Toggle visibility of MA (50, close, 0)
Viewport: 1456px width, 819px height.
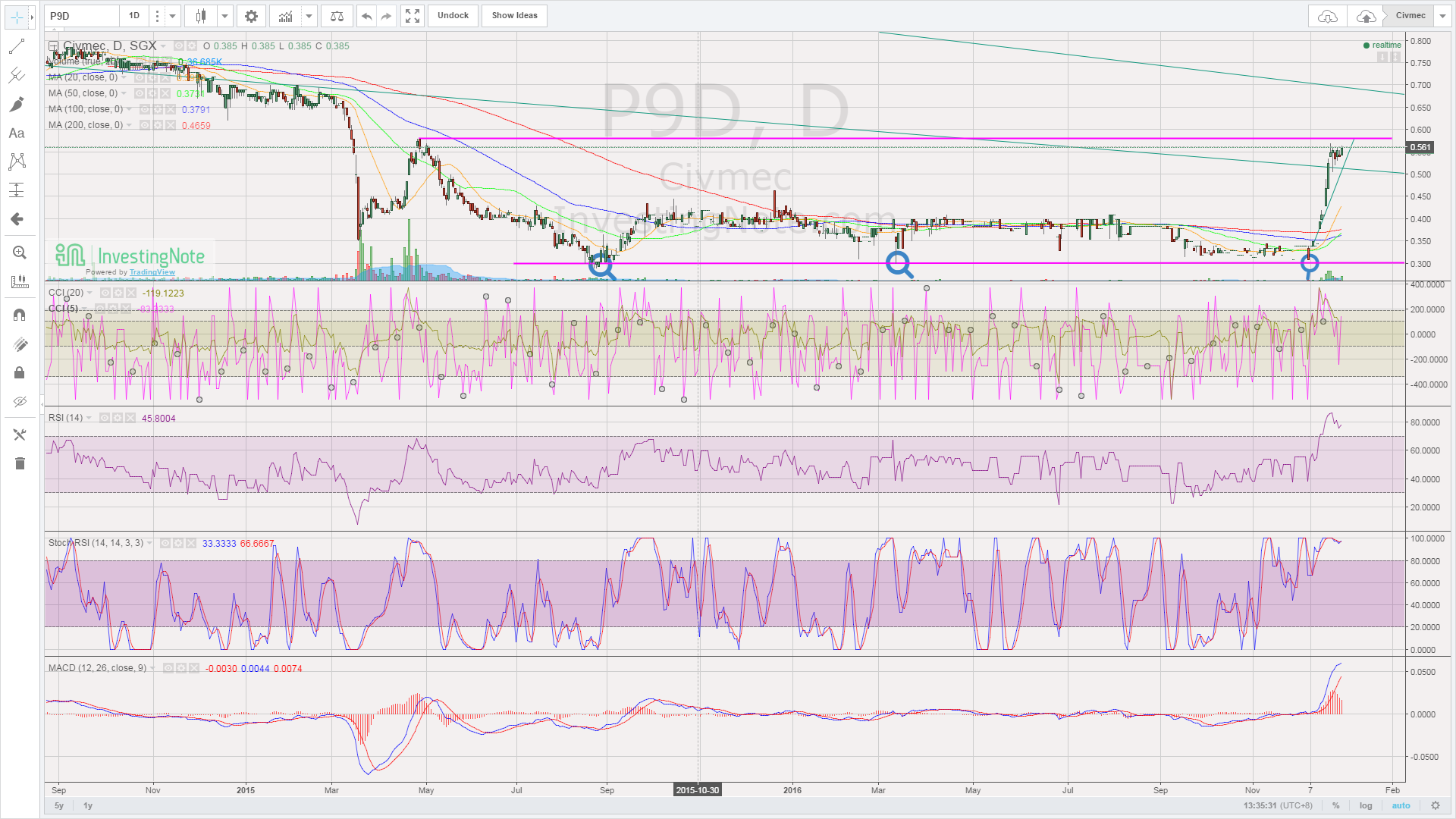click(140, 93)
